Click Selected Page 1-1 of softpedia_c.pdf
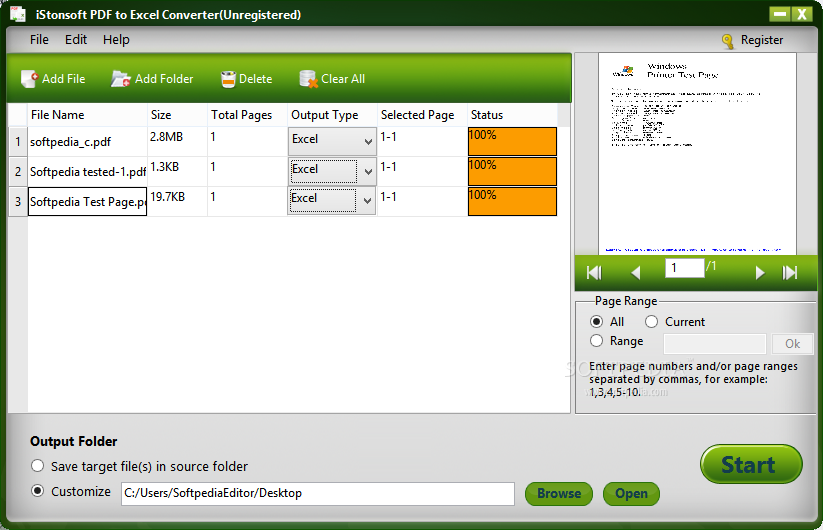Viewport: 823px width, 530px height. (423, 142)
